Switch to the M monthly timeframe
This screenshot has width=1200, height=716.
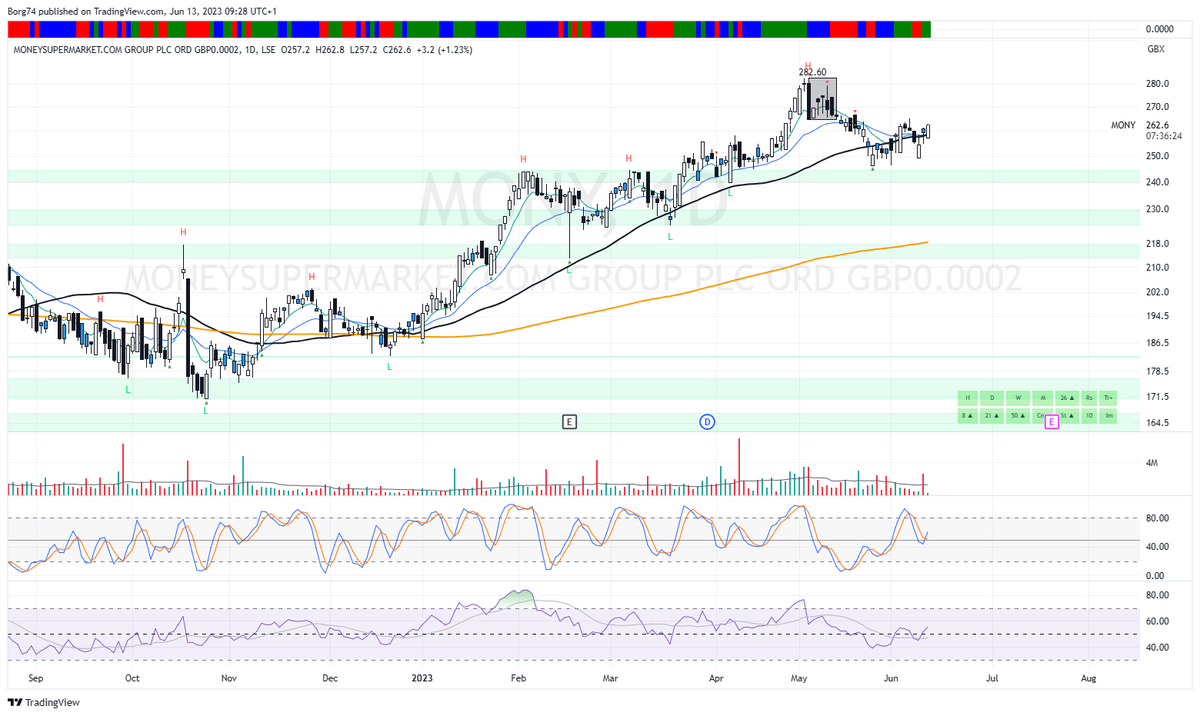[x=1043, y=397]
